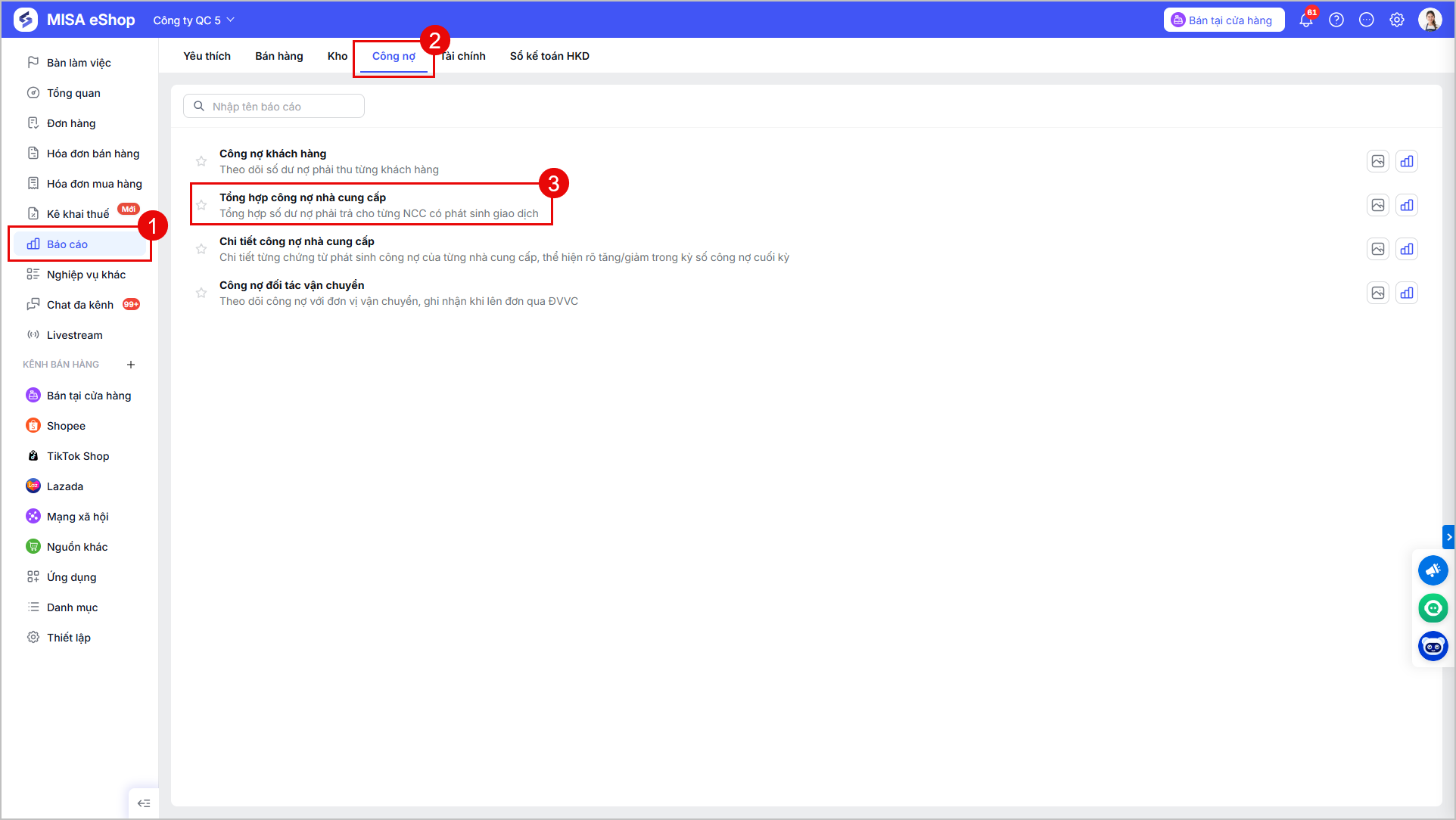
Task: Open the notifications bell icon
Action: [1306, 20]
